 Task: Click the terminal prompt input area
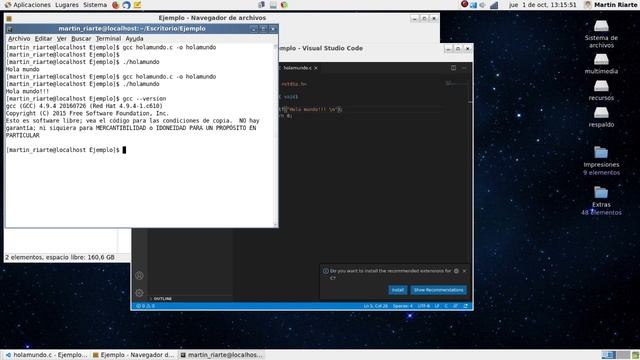point(124,150)
